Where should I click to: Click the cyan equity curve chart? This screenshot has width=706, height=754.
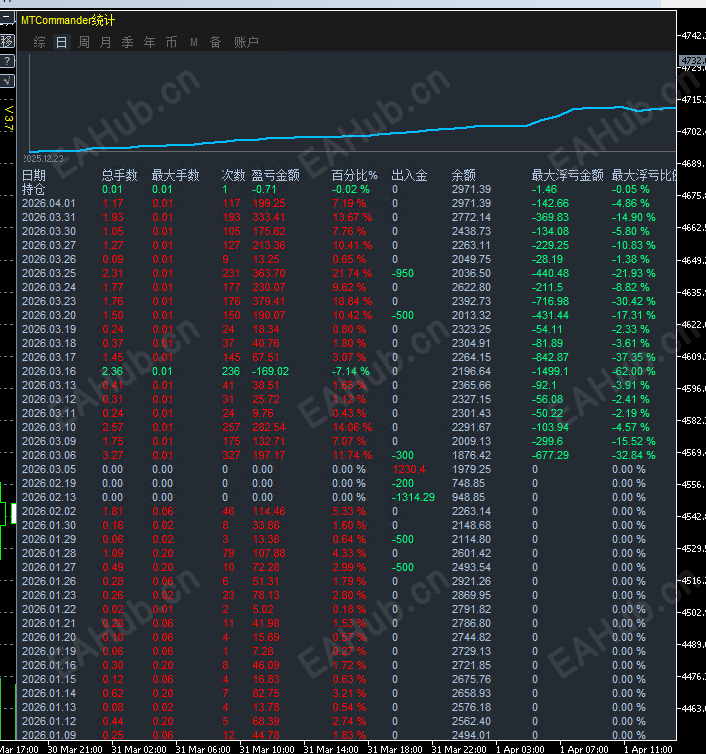(x=353, y=129)
